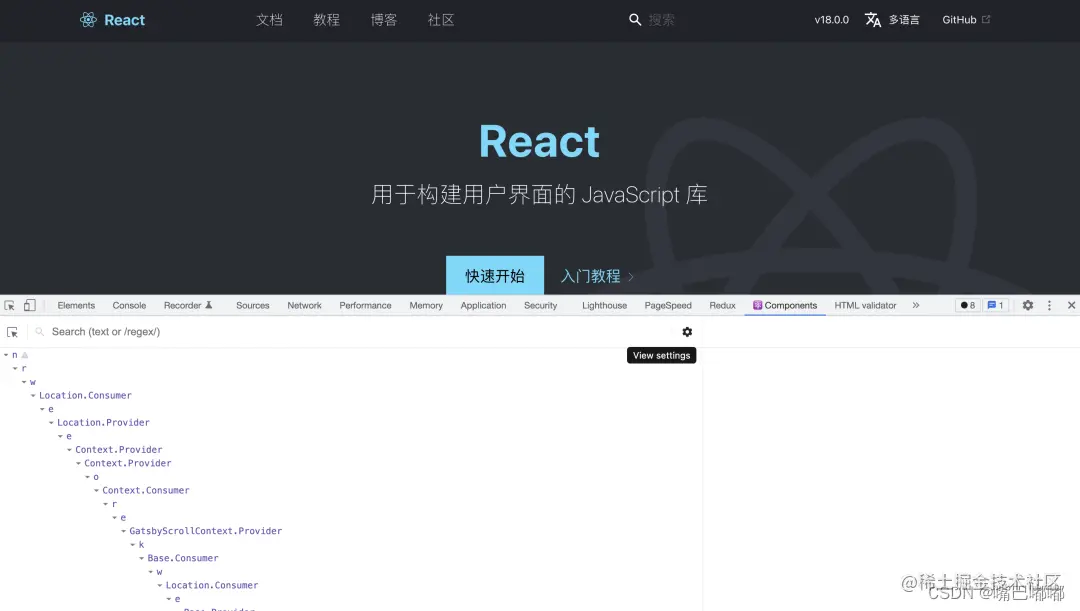Collapse the GatsbyScrollContext.Provider node arrow
1080x611 pixels.
click(123, 531)
